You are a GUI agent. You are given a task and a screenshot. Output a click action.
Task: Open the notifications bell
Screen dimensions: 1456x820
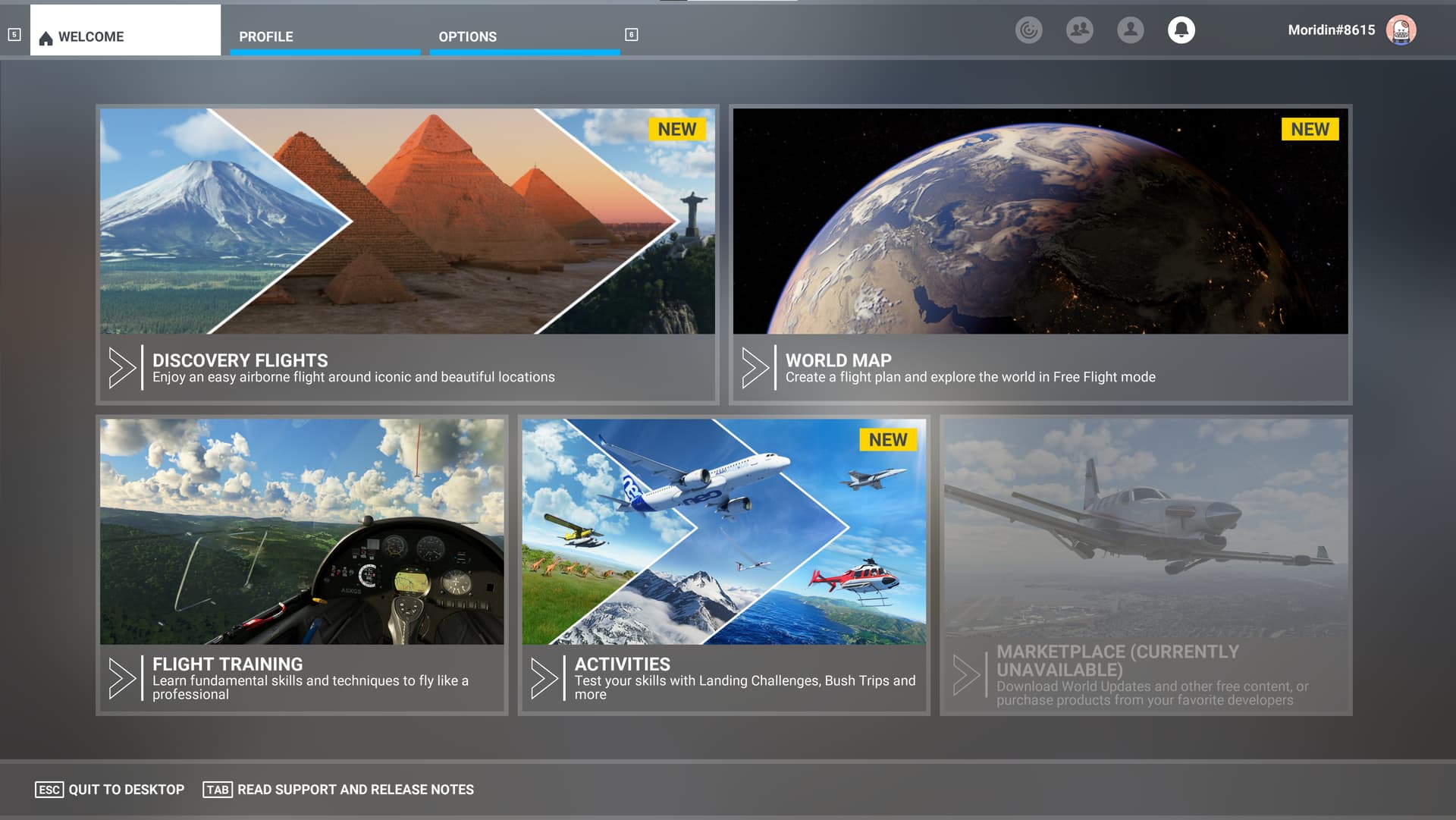click(x=1181, y=30)
